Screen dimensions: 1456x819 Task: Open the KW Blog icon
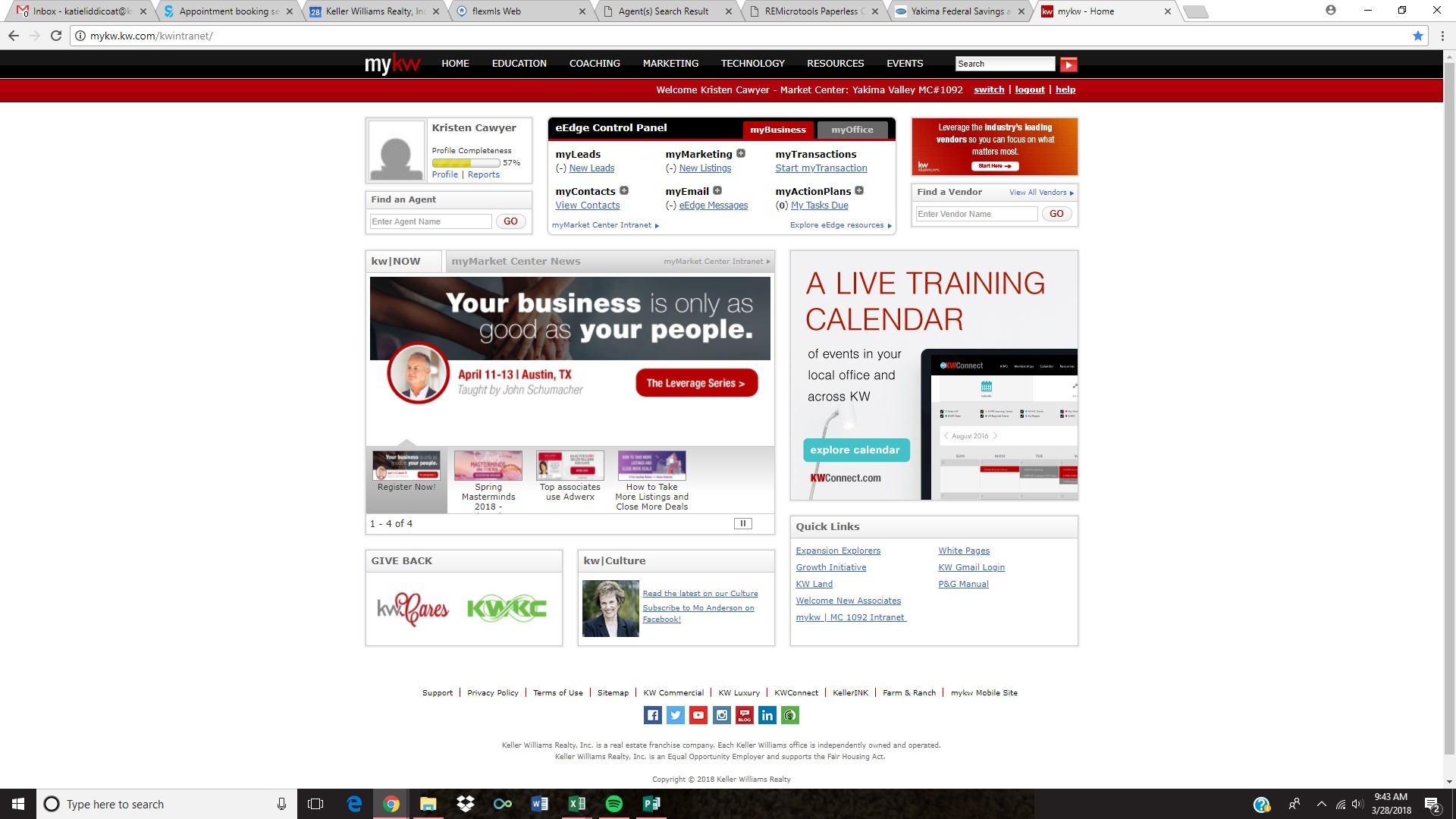(x=745, y=715)
